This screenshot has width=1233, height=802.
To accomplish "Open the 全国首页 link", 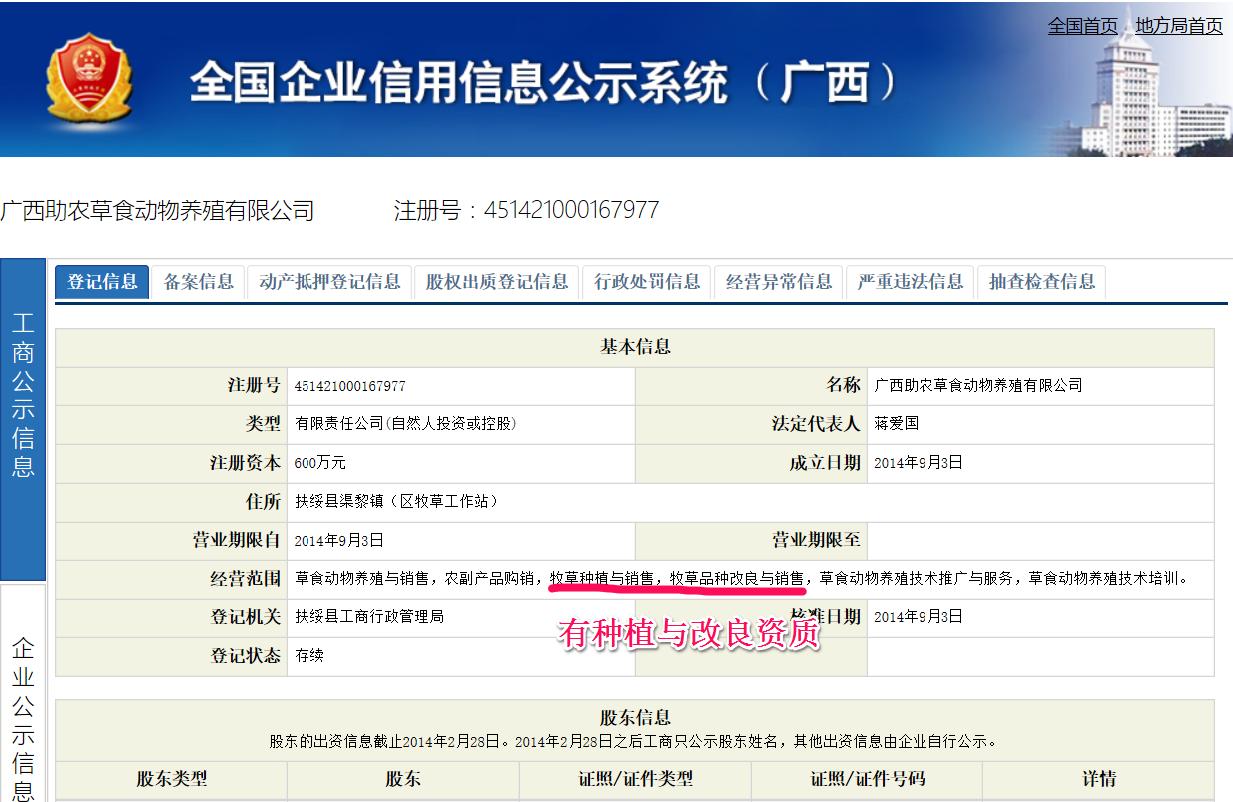I will point(1082,26).
